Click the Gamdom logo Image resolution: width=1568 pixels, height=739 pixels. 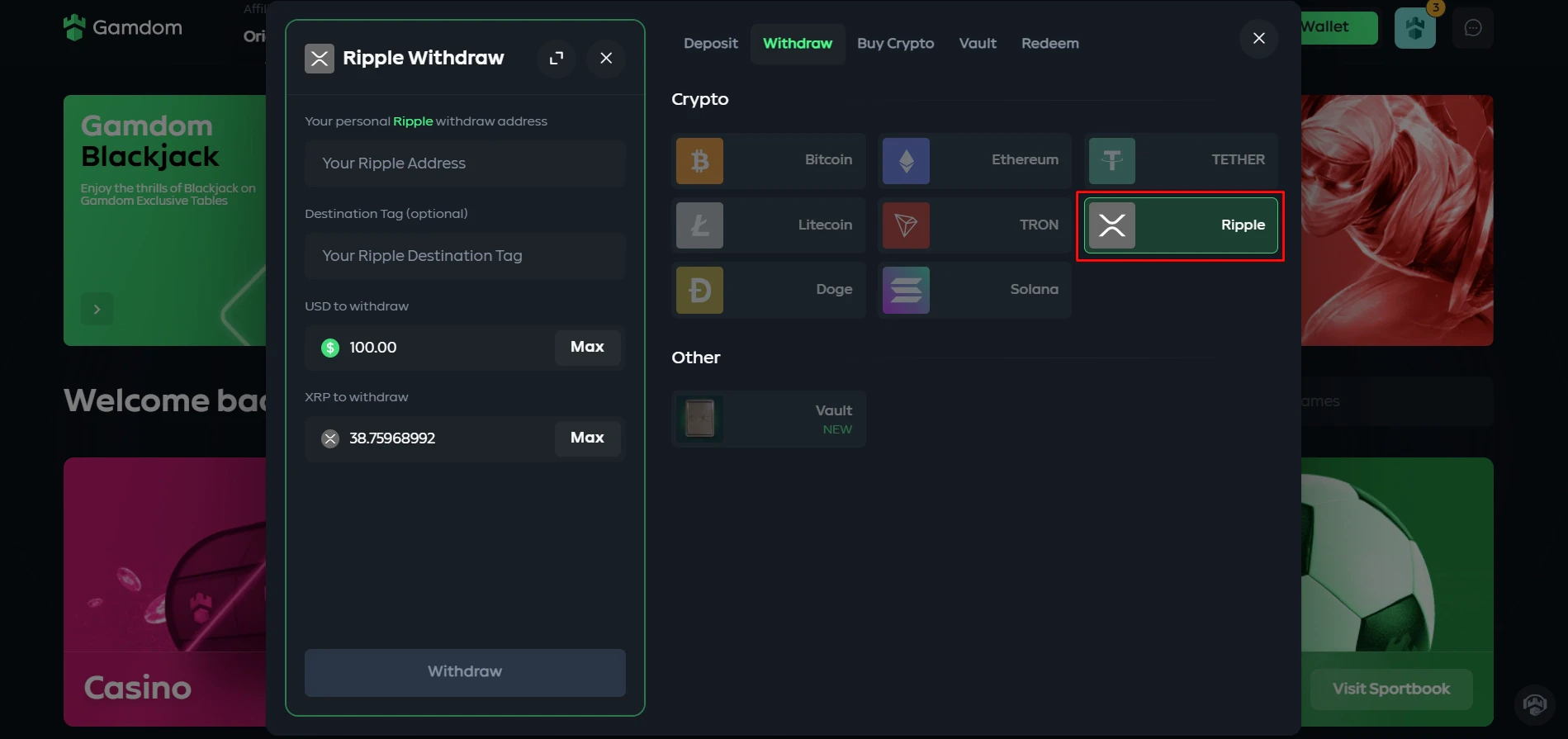[122, 27]
